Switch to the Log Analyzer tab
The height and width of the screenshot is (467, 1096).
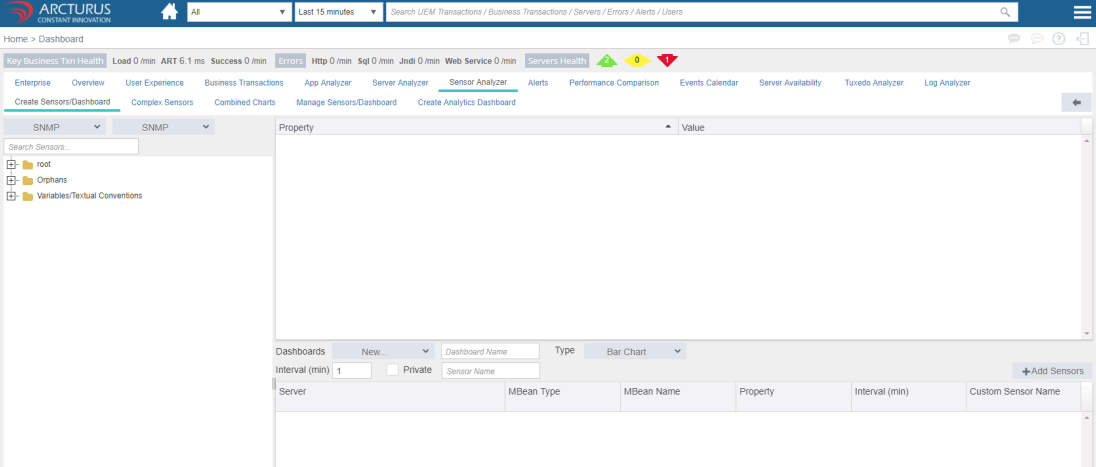946,83
